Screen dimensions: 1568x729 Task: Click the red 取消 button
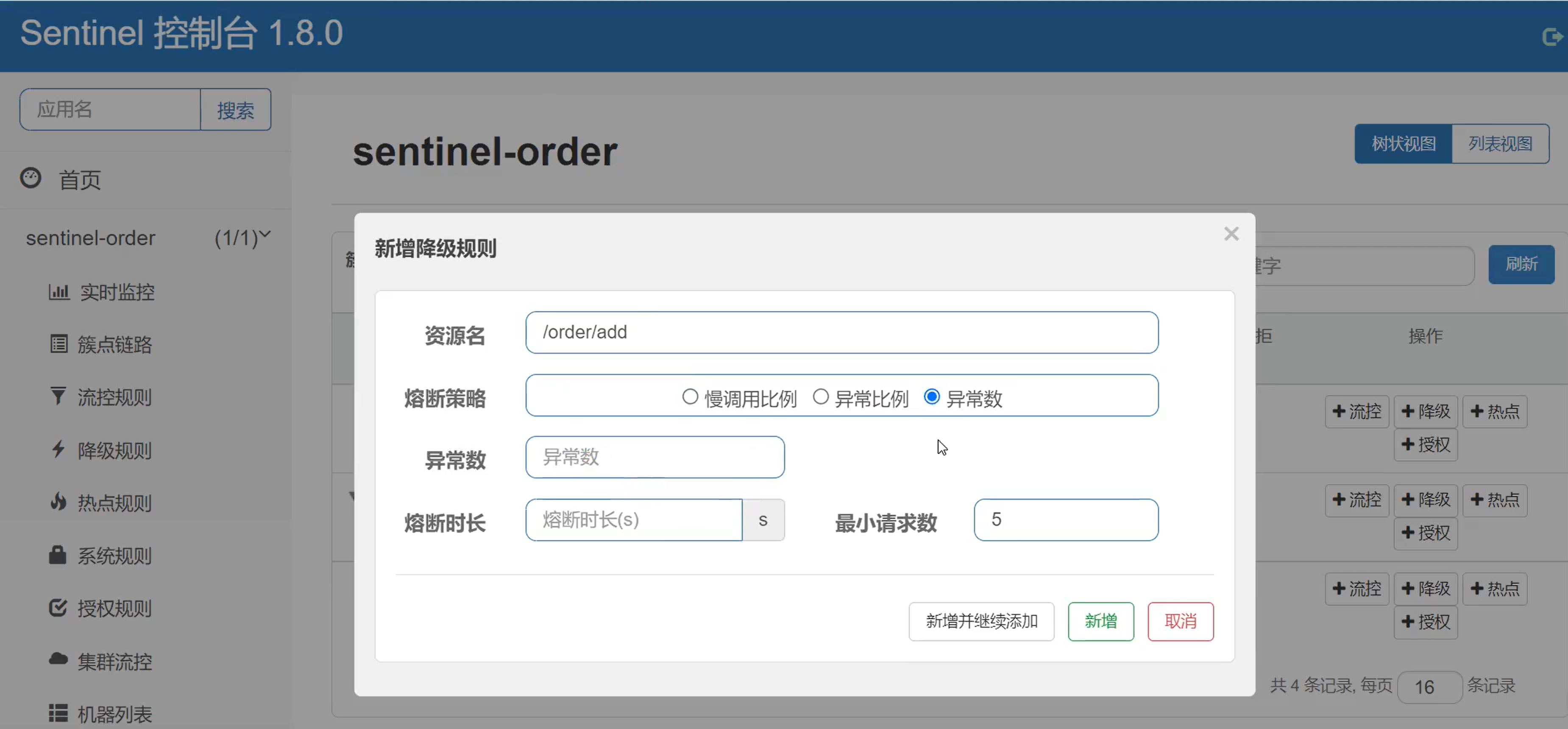coord(1180,621)
